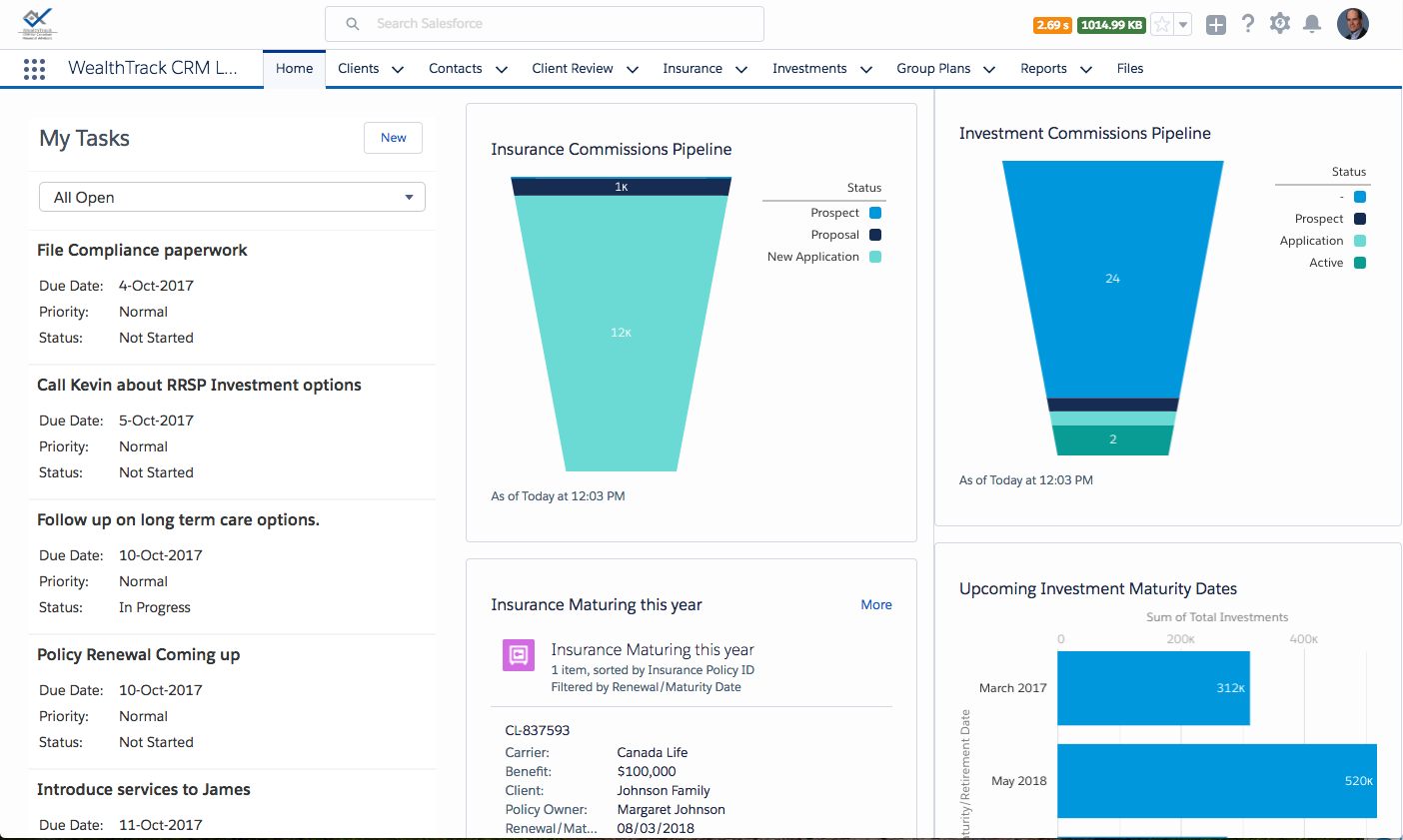The height and width of the screenshot is (840, 1403).
Task: Switch to the Files tab
Action: (1129, 69)
